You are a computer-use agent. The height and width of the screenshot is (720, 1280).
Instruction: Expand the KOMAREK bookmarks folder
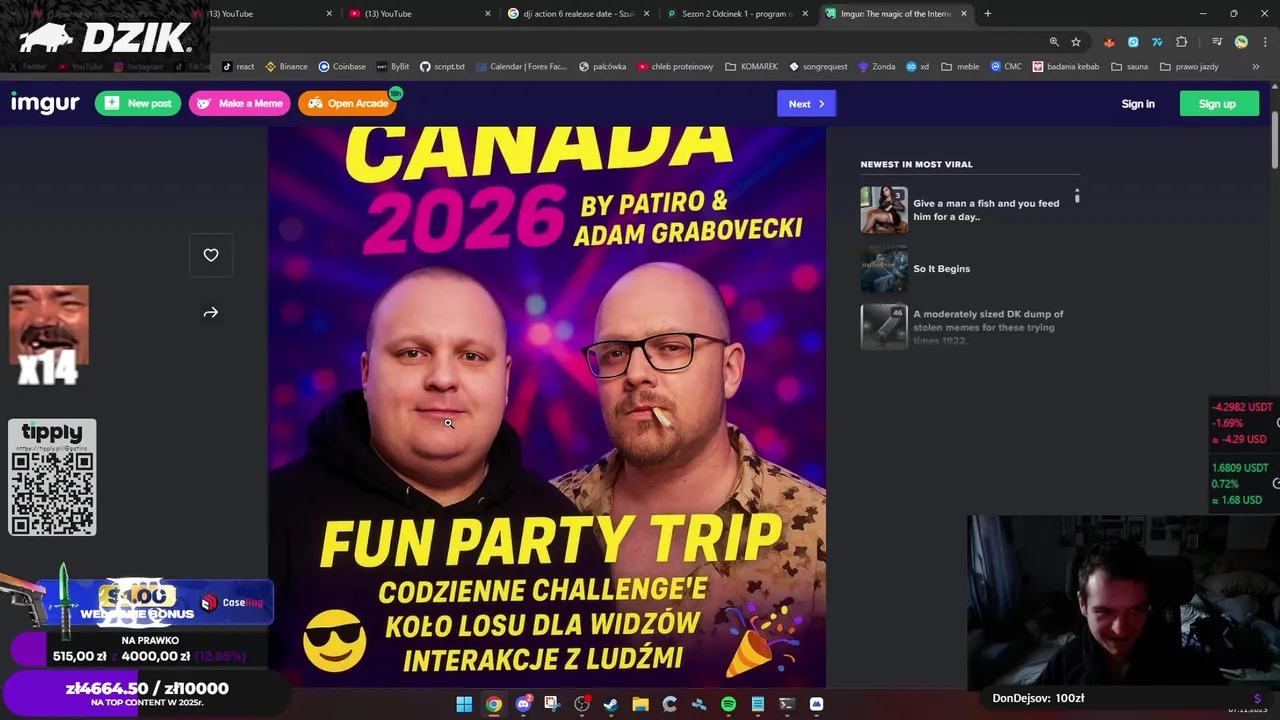pyautogui.click(x=751, y=67)
